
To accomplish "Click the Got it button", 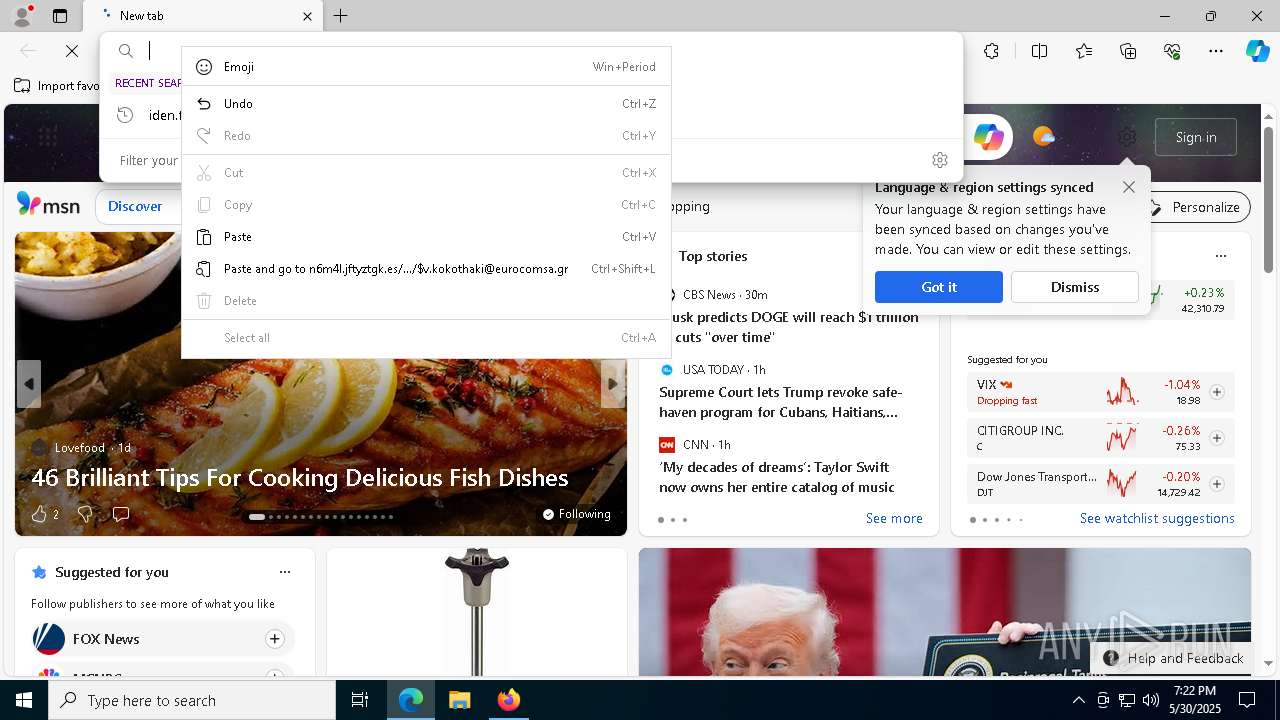I will (938, 287).
